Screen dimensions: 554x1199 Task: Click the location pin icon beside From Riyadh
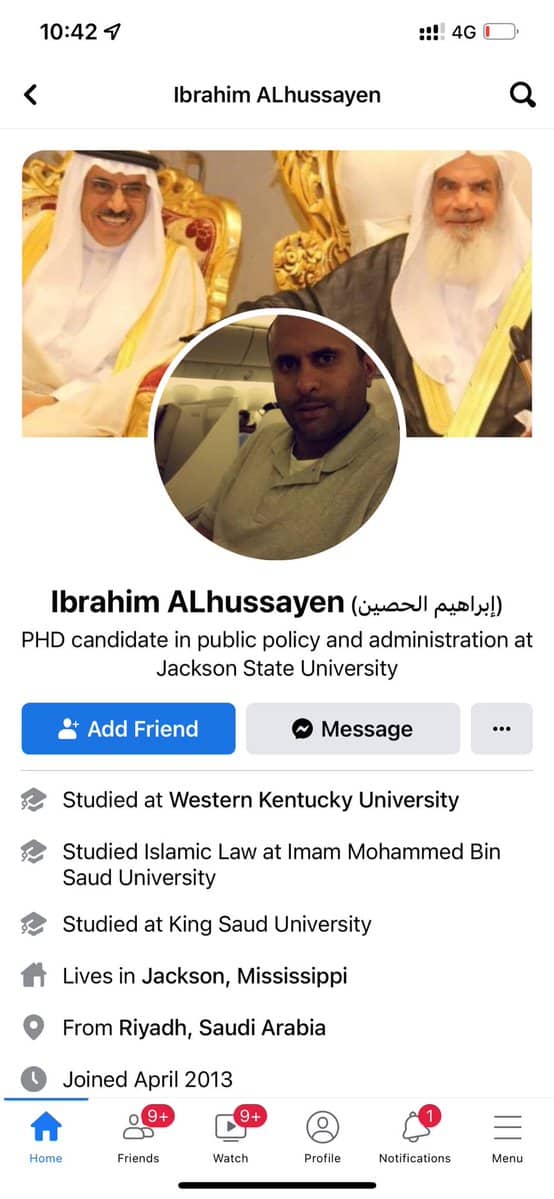pyautogui.click(x=34, y=1028)
